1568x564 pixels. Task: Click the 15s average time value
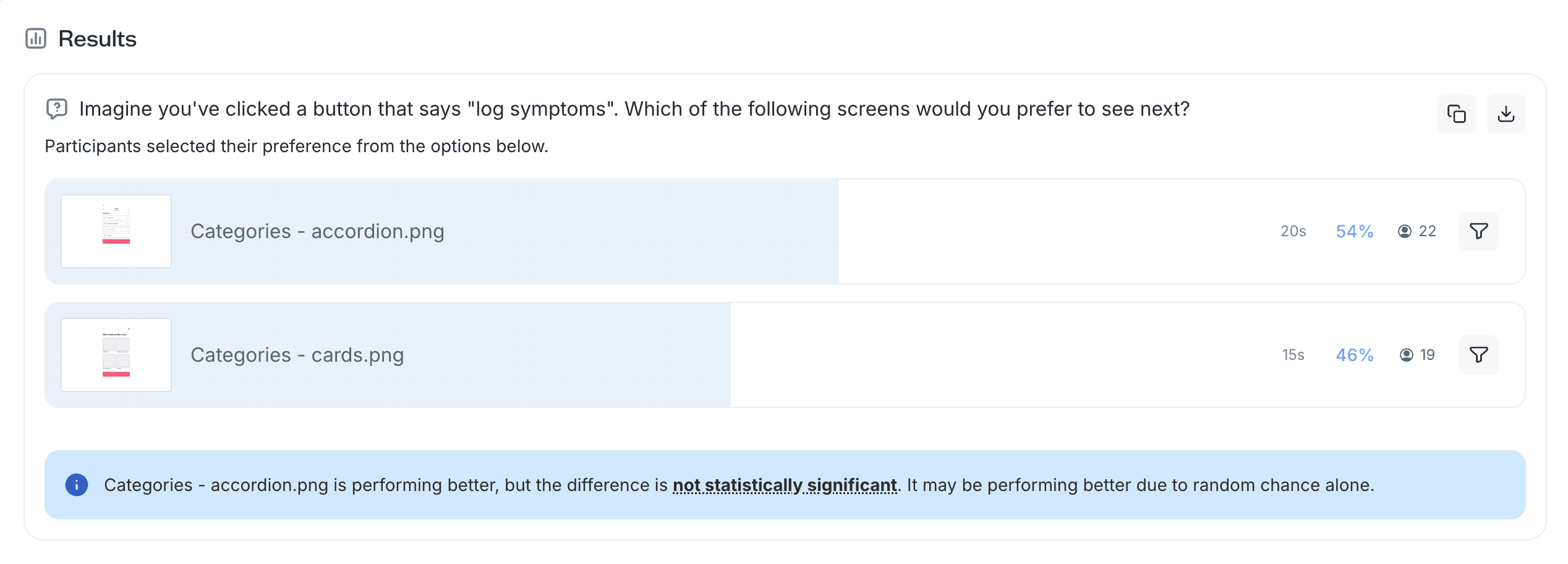tap(1293, 355)
